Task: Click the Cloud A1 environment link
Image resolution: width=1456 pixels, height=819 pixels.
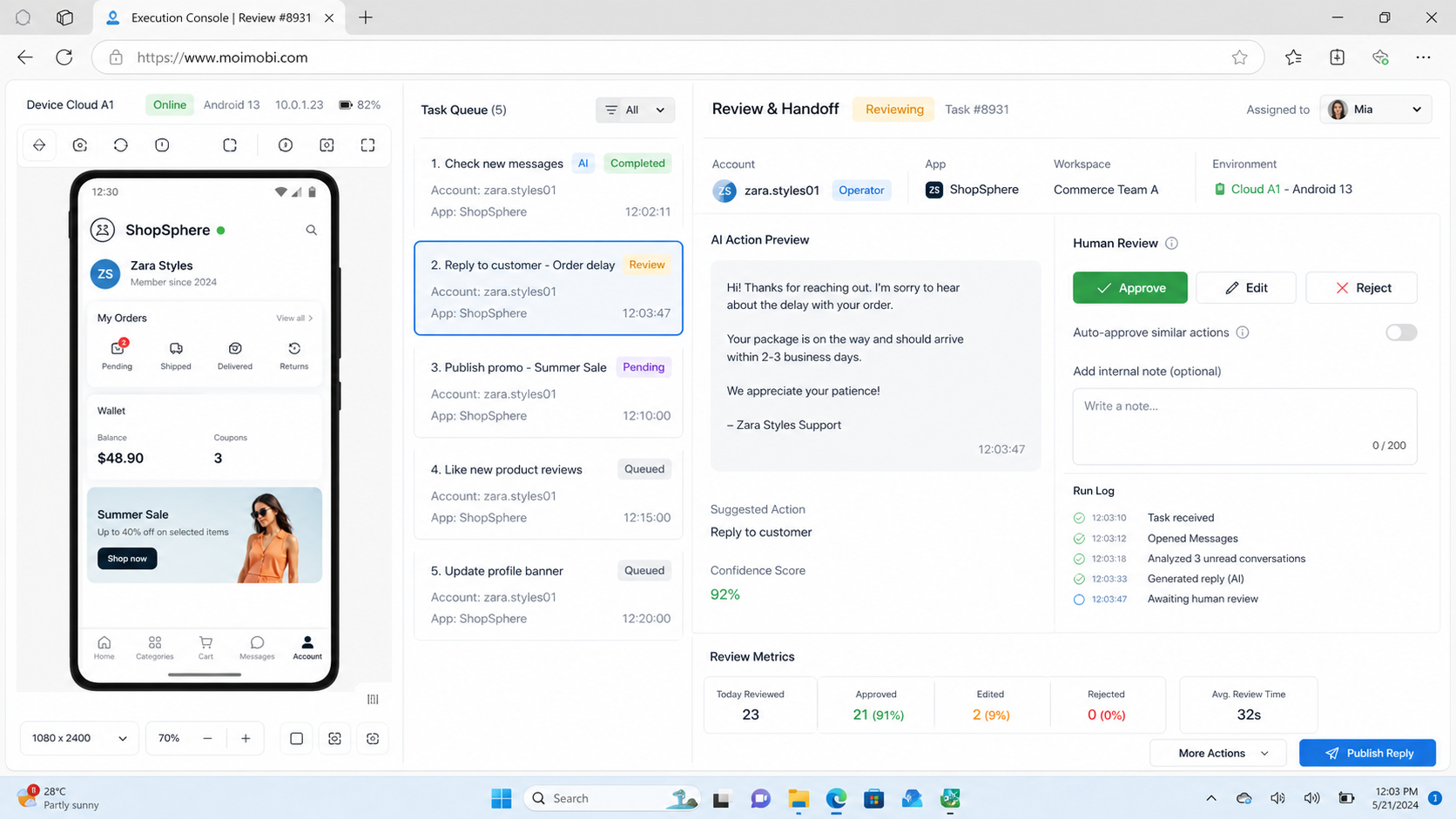Action: click(x=1255, y=190)
